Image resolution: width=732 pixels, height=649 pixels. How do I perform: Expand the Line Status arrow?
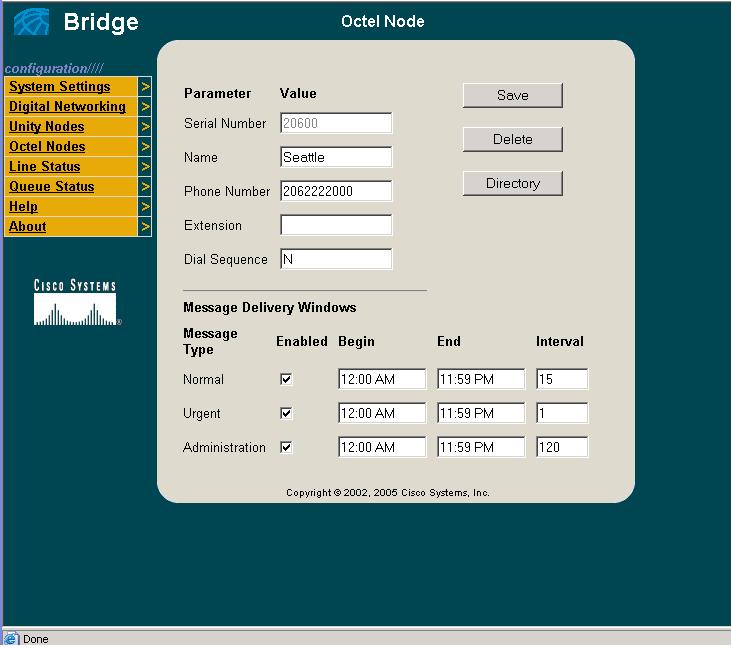(x=145, y=167)
